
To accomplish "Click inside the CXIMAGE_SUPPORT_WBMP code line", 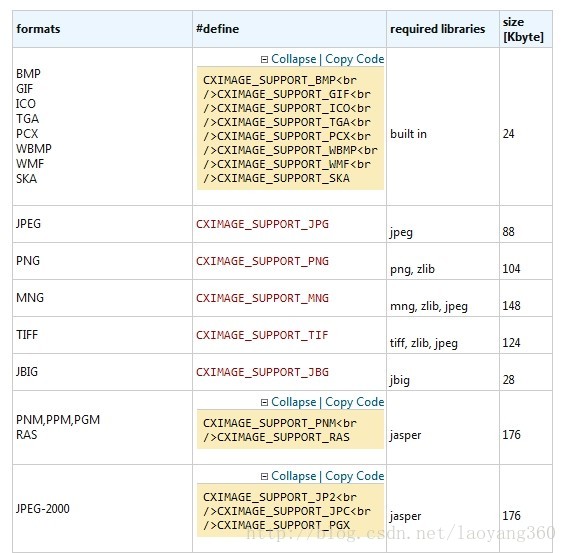I will pyautogui.click(x=290, y=150).
